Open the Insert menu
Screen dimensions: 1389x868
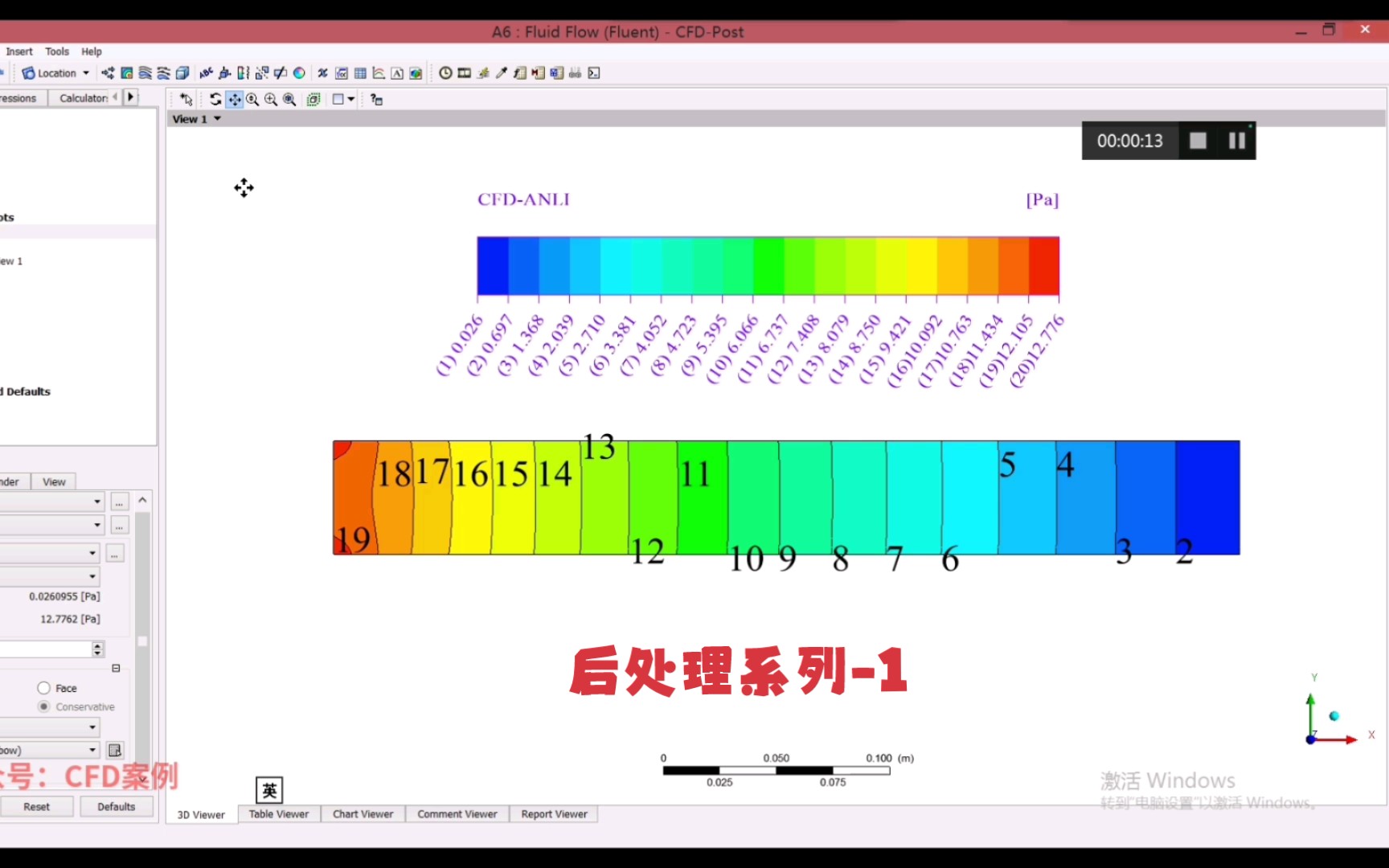tap(19, 51)
